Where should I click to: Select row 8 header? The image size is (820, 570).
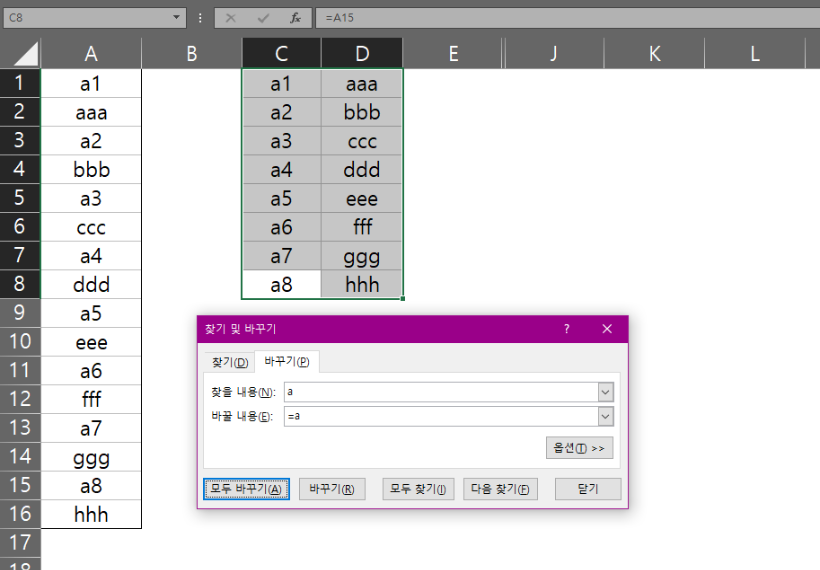coord(20,284)
